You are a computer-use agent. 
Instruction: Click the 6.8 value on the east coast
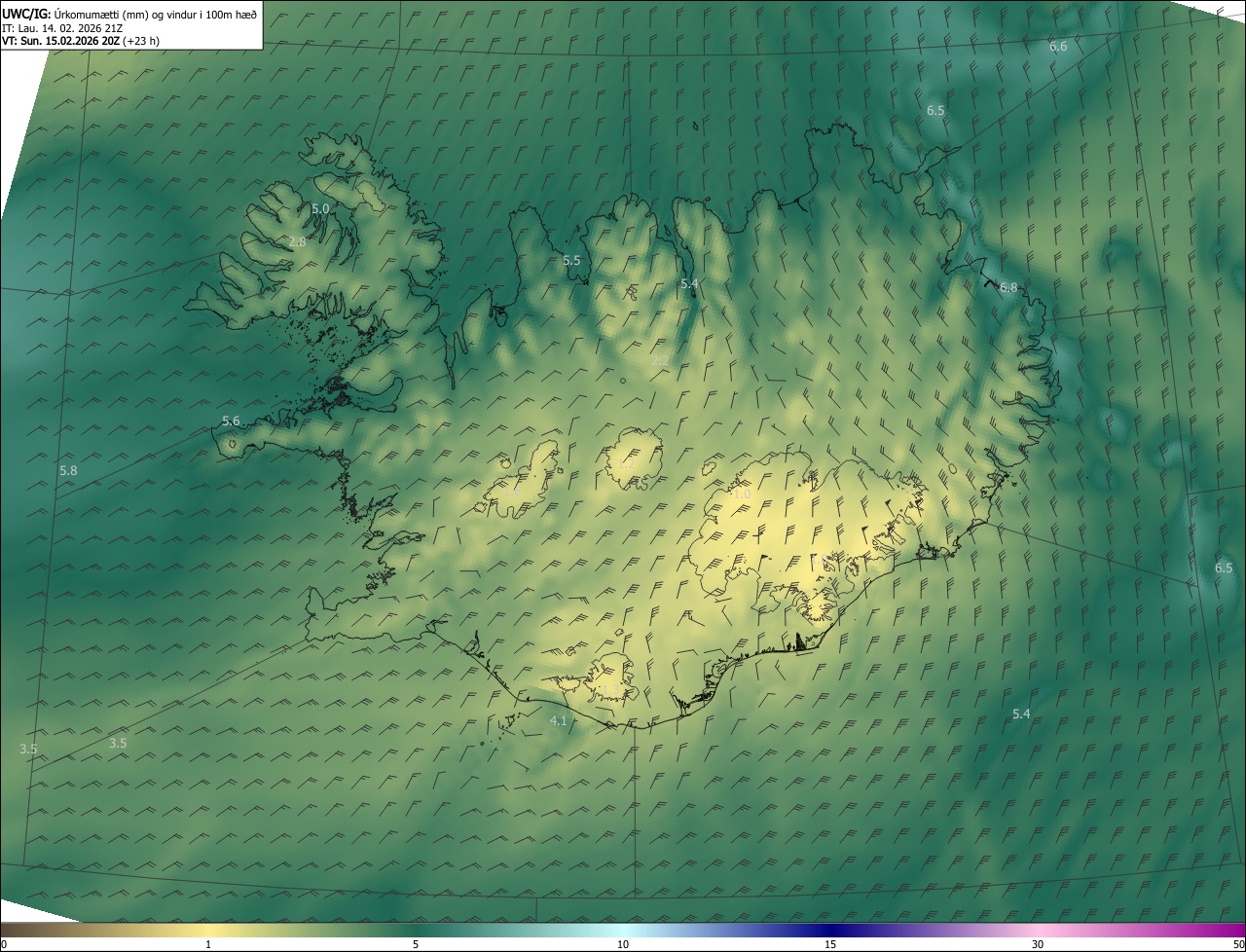(1008, 287)
